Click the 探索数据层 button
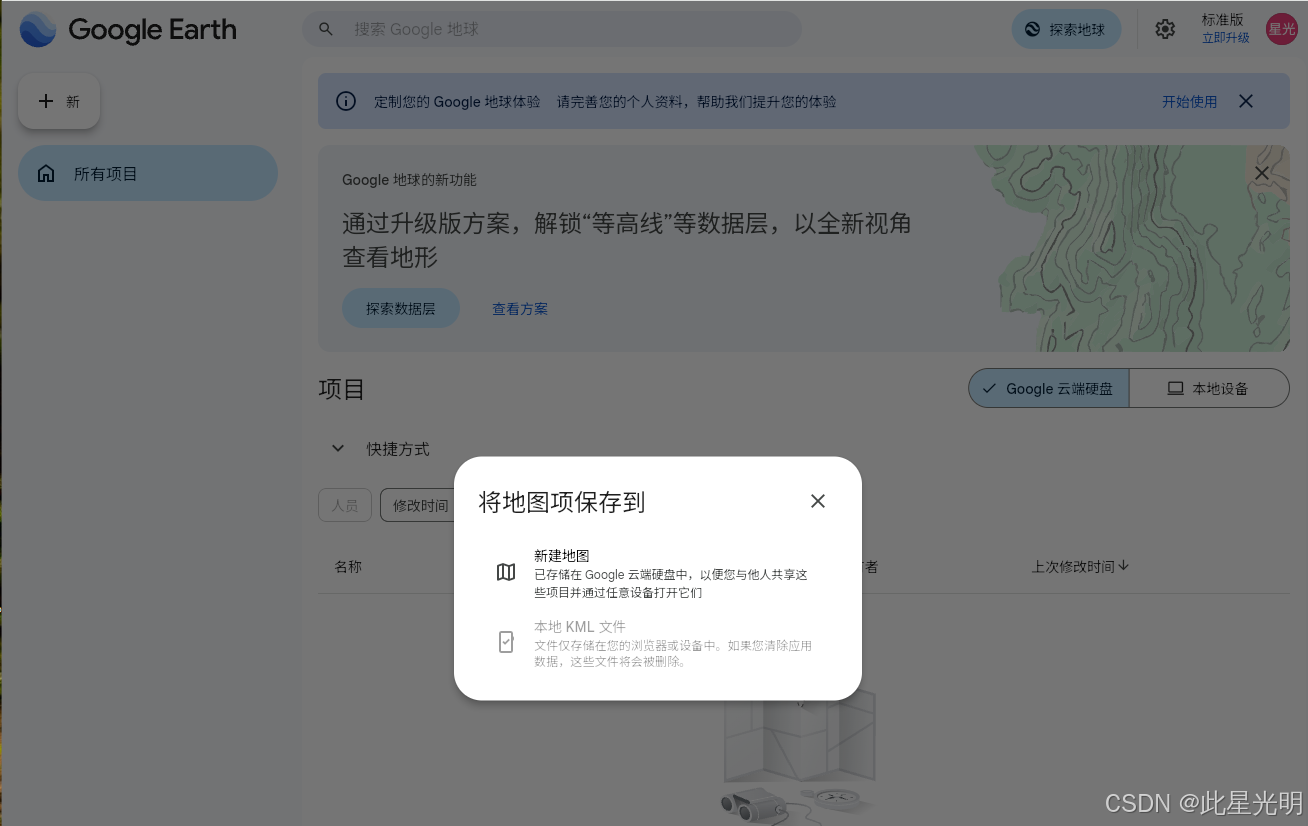The height and width of the screenshot is (826, 1308). pos(400,308)
